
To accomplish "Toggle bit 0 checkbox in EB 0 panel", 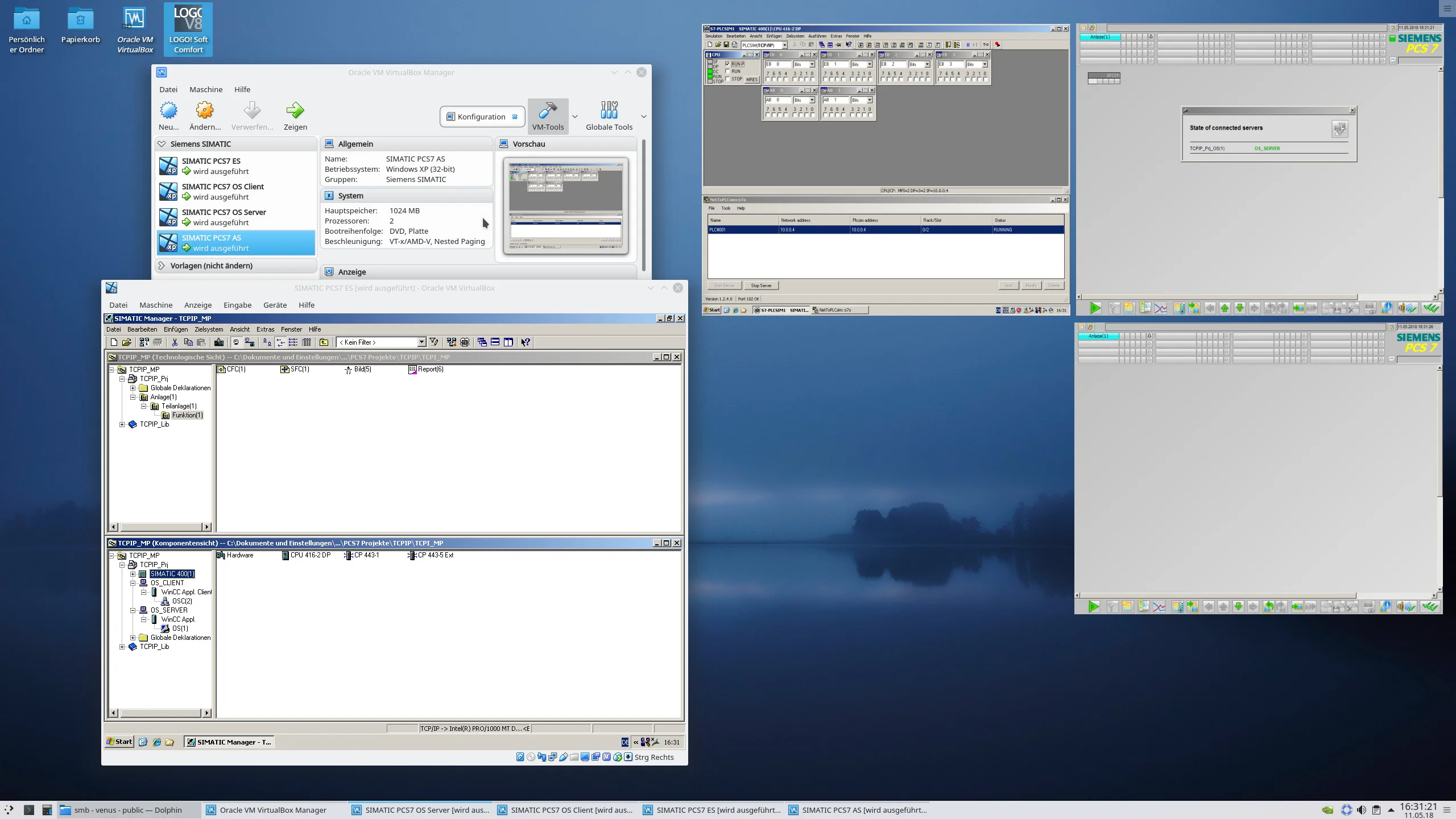I will pos(812,79).
